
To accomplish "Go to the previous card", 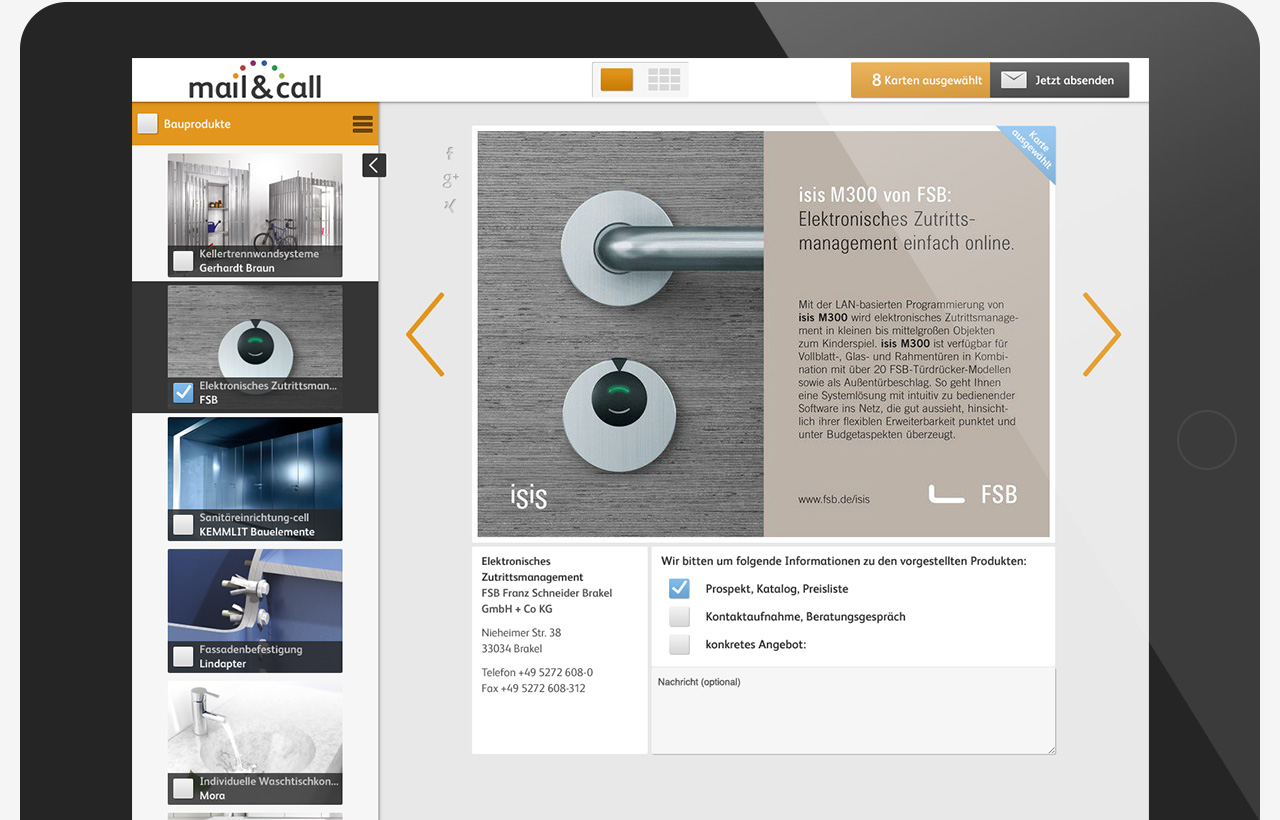I will coord(425,334).
